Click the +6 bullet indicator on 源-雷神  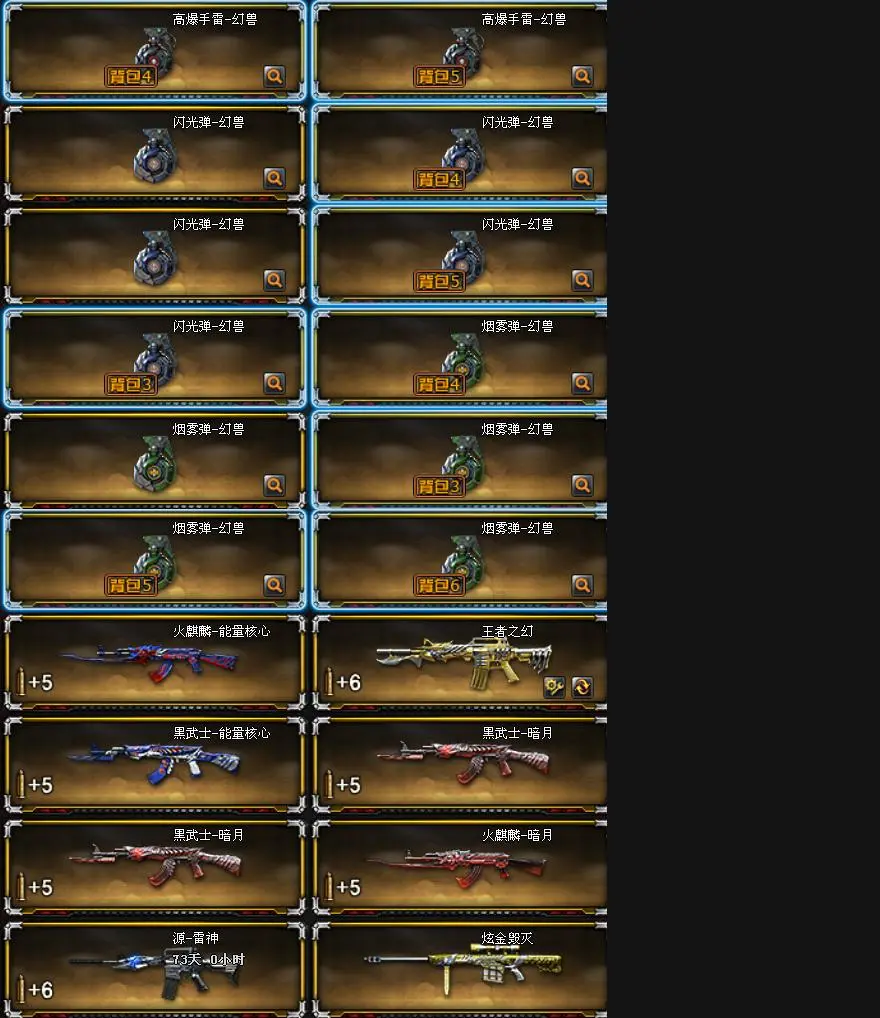click(41, 989)
